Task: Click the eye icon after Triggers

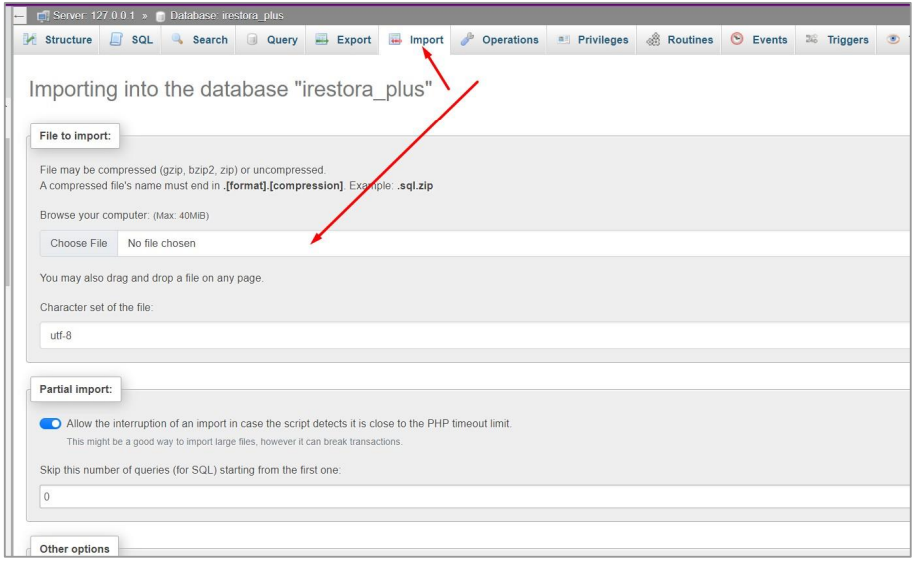Action: [x=893, y=40]
